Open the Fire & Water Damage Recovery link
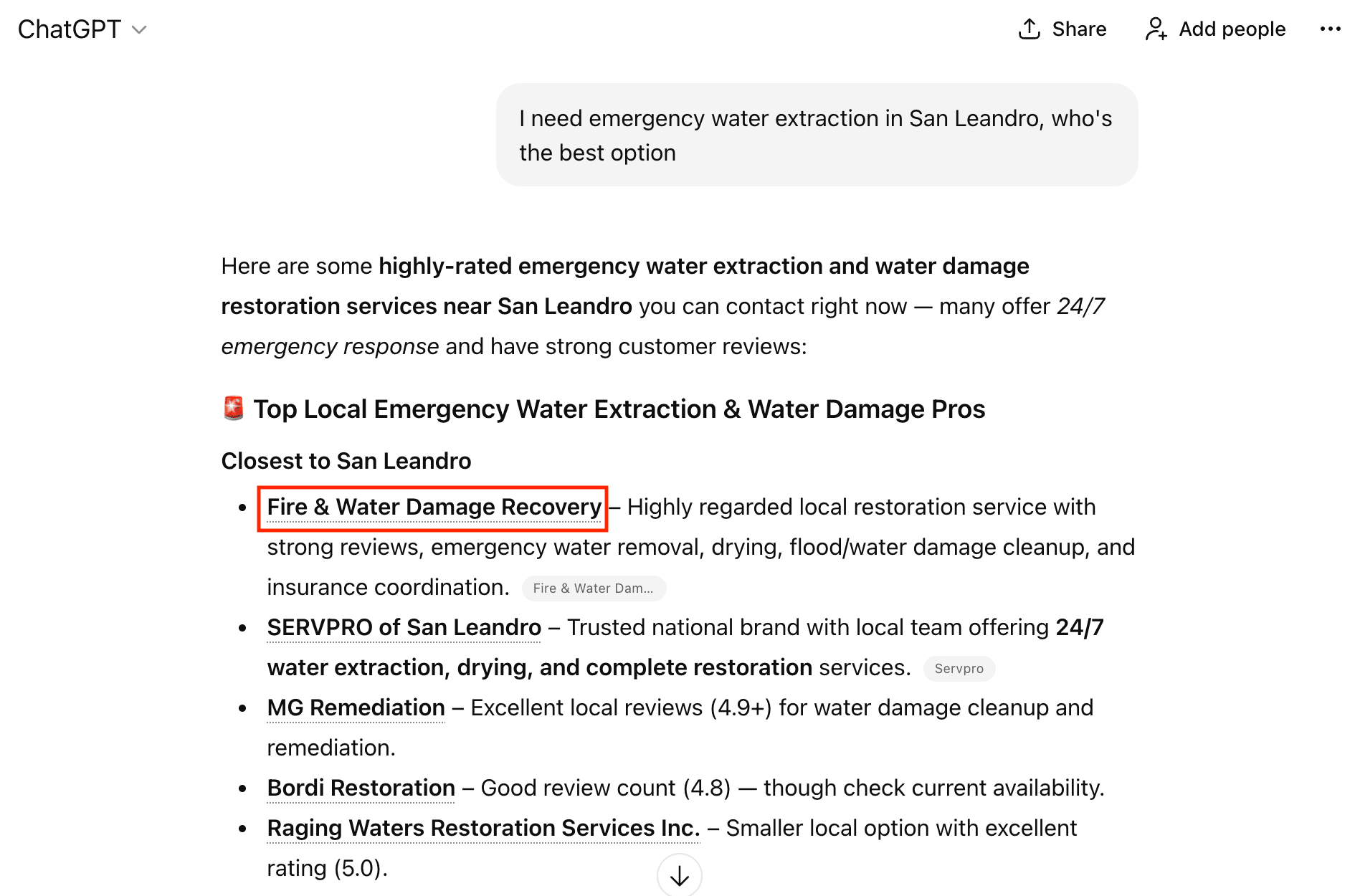Viewport: 1355px width, 896px height. coord(434,507)
